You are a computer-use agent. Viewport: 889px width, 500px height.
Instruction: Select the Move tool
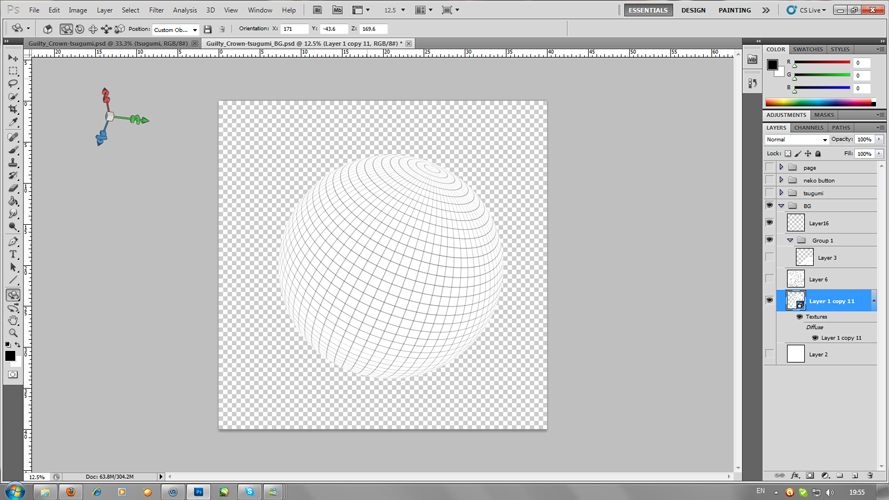click(13, 58)
